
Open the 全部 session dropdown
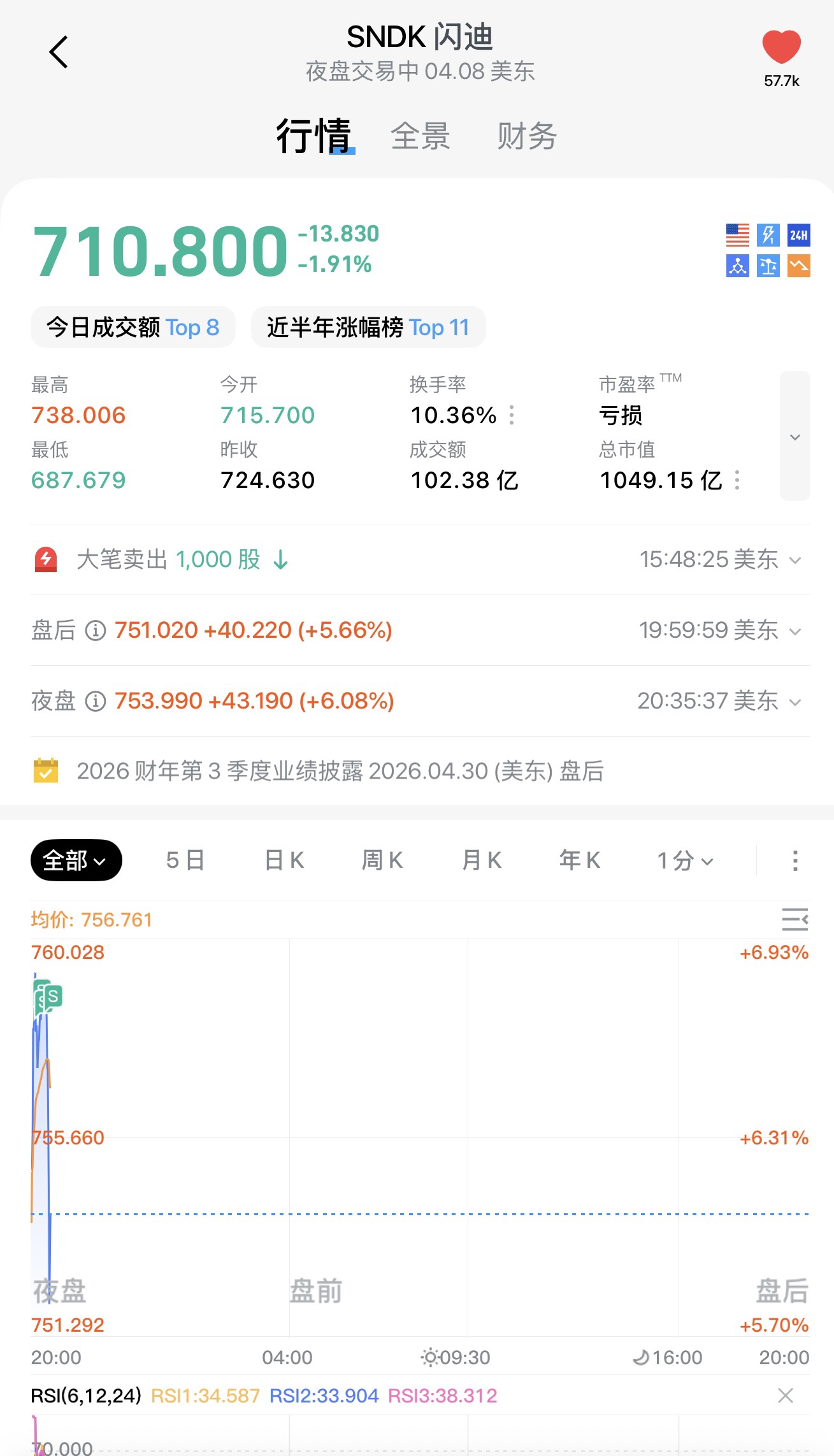point(76,861)
